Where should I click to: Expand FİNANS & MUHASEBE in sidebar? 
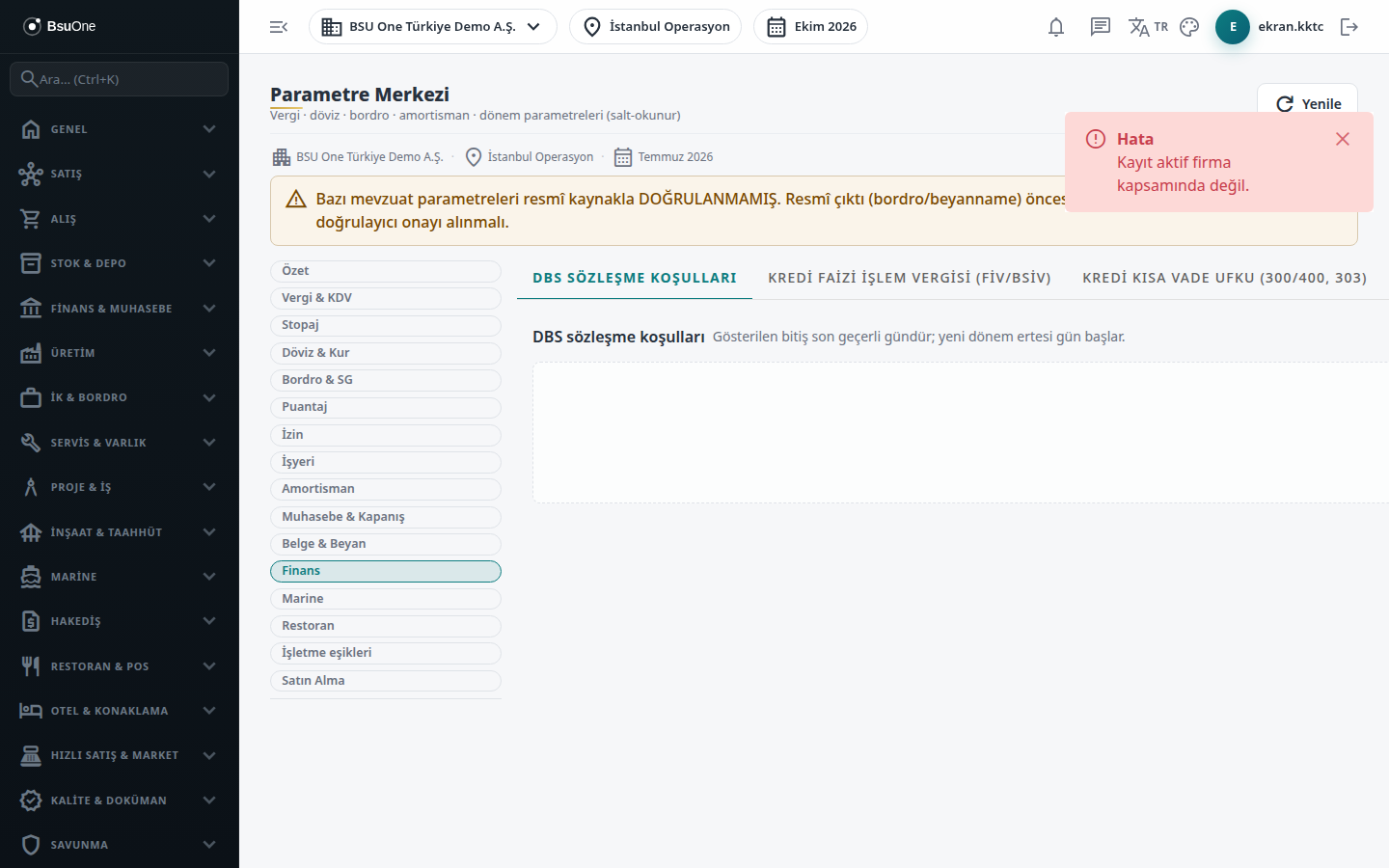click(120, 309)
